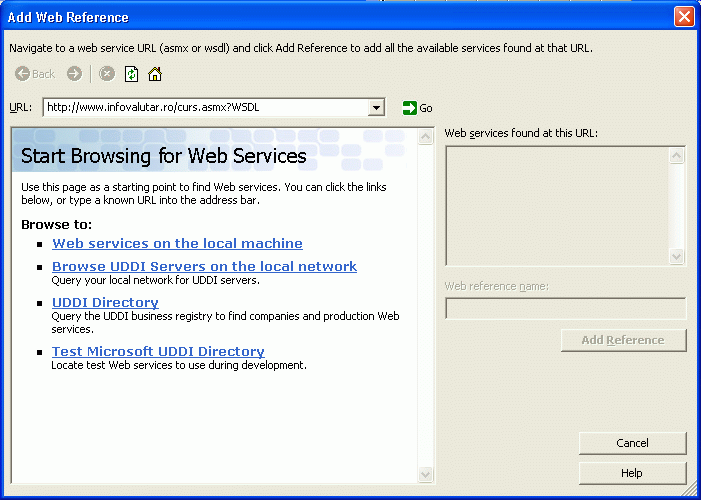Click the 'Browse to:' label
Screen dimensions: 701x500
point(56,225)
